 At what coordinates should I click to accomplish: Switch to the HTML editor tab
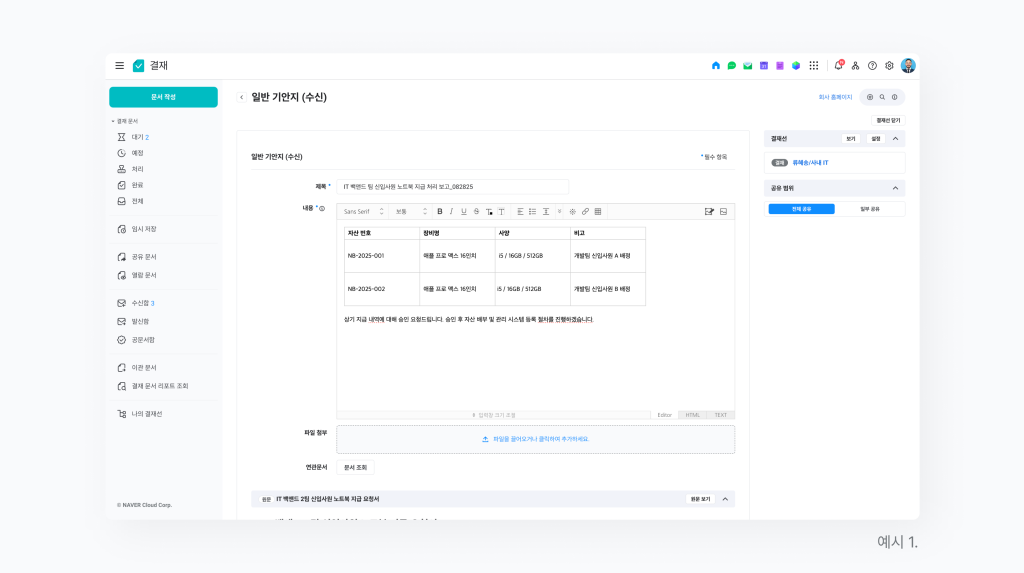pos(692,414)
